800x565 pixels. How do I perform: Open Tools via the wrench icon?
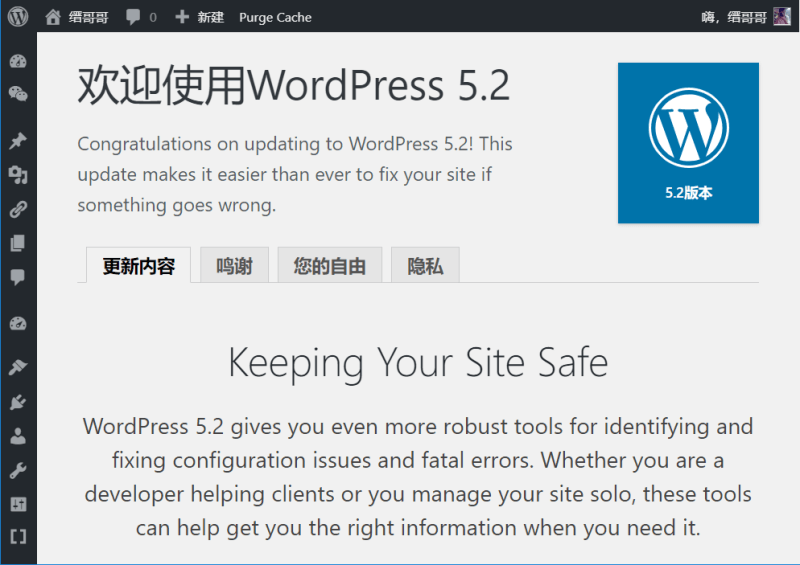coord(17,470)
